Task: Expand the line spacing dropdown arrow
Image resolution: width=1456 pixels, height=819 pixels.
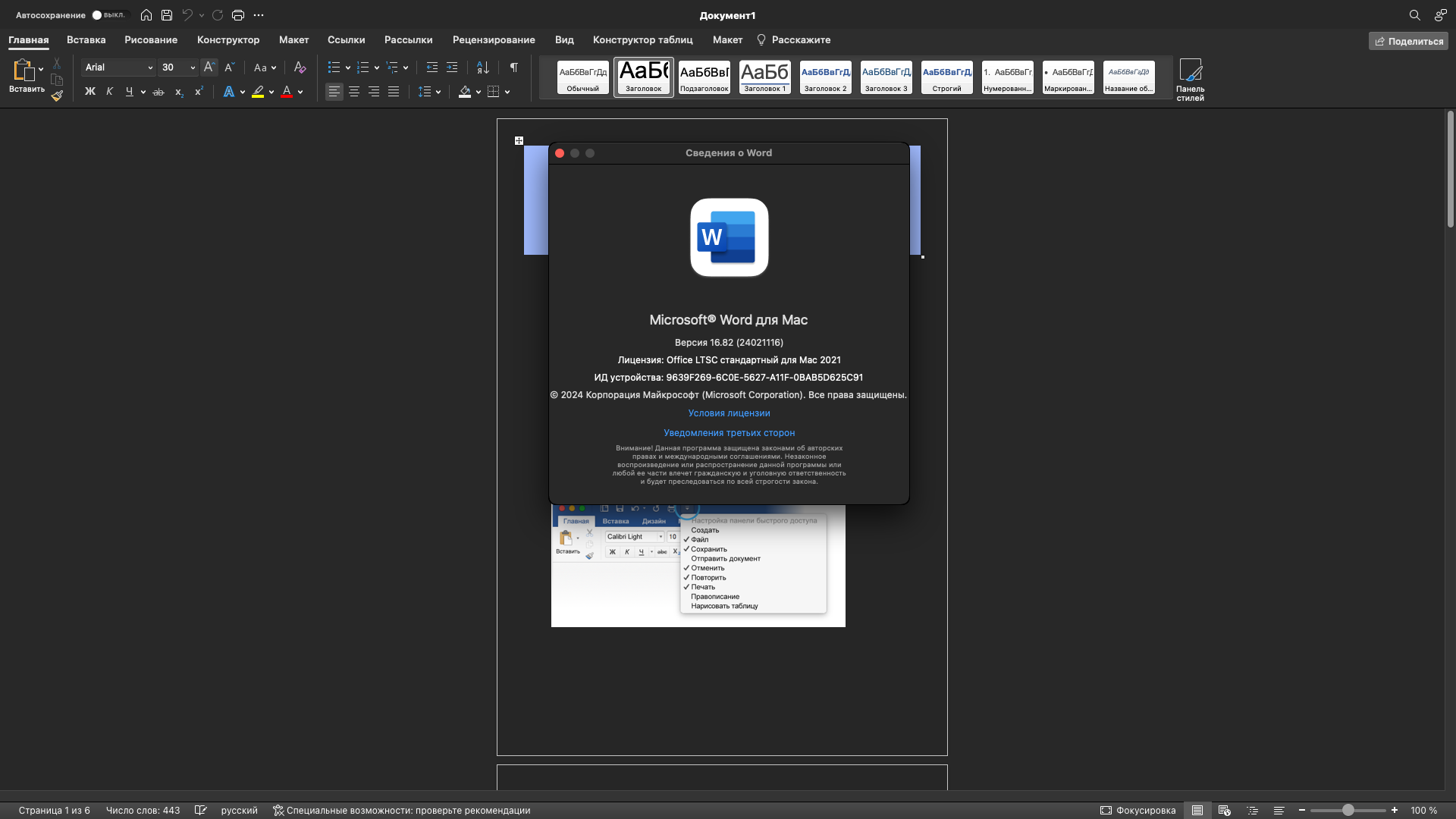Action: click(438, 92)
